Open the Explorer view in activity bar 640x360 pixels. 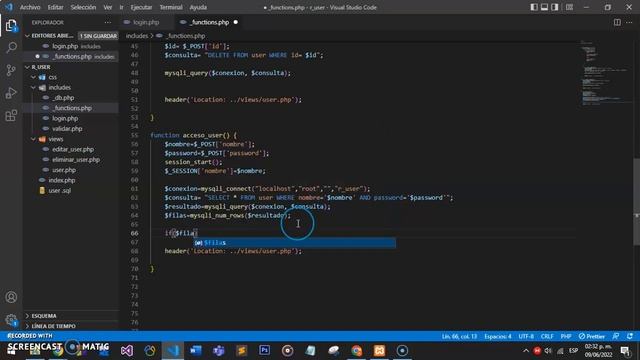point(11,26)
